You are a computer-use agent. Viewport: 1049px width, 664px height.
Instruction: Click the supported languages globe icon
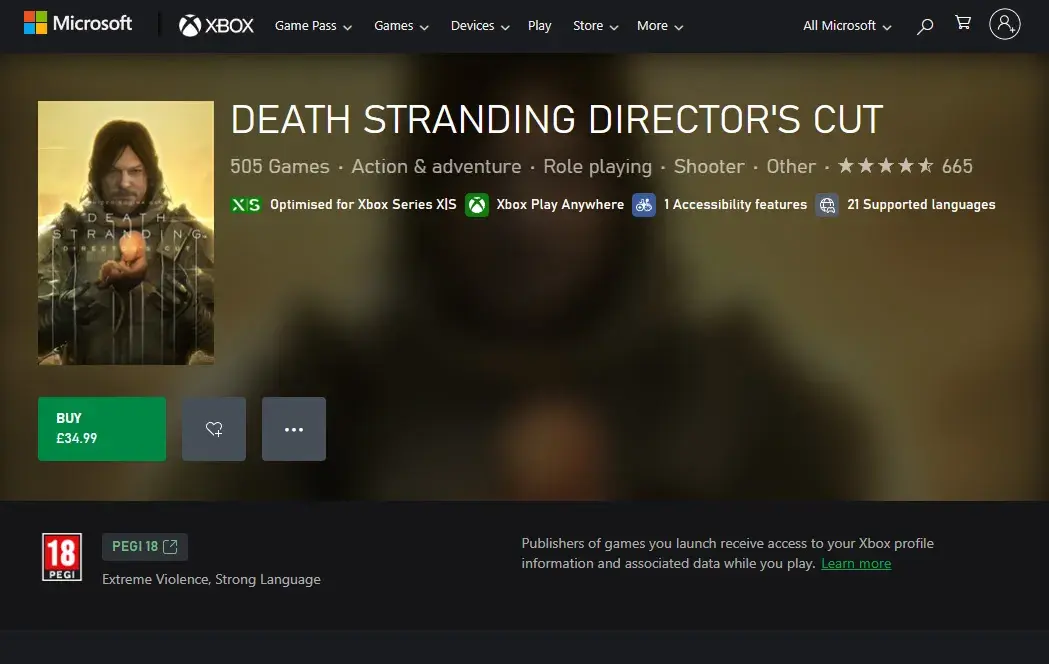tap(827, 205)
